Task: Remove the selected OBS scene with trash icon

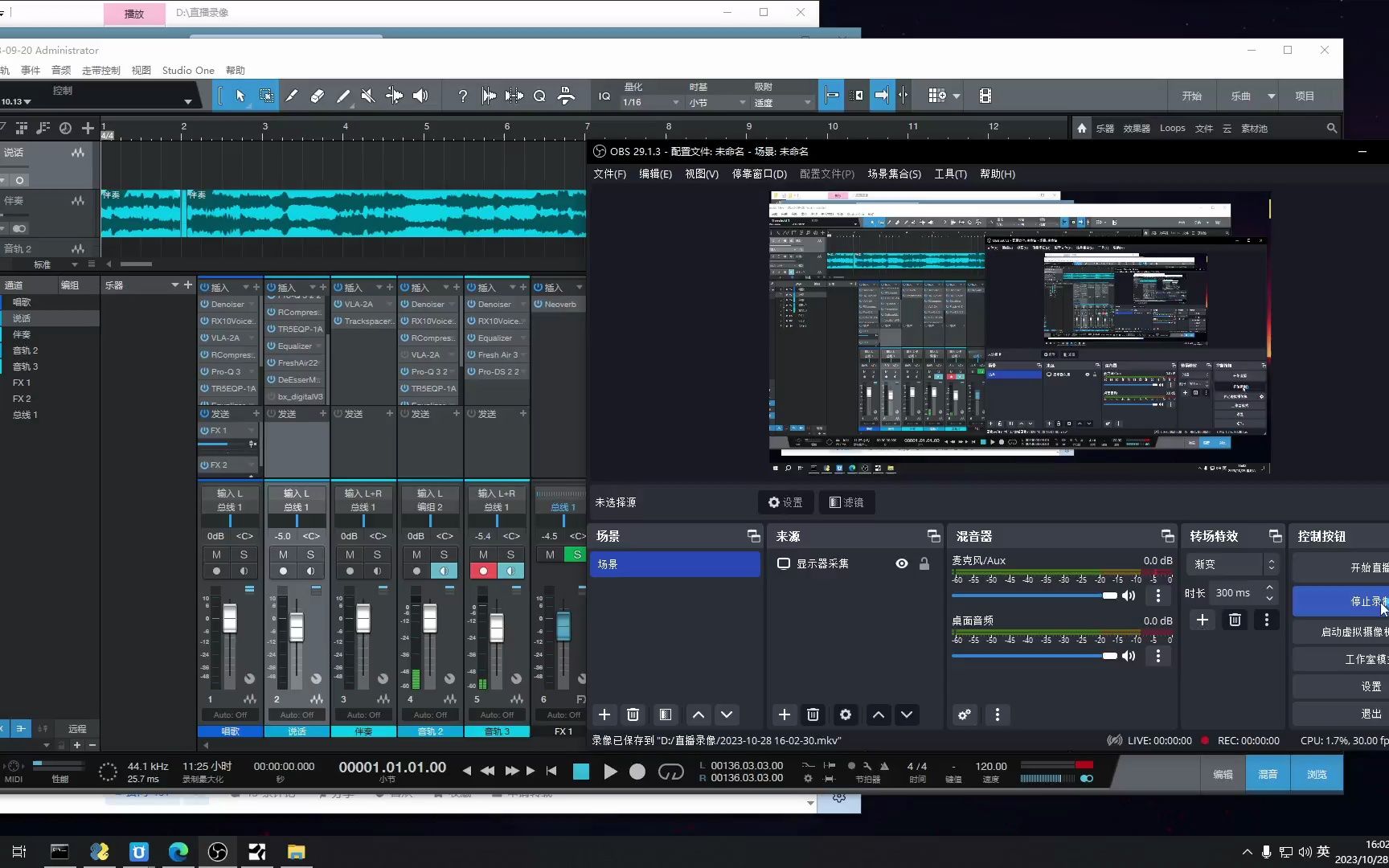Action: 633,714
